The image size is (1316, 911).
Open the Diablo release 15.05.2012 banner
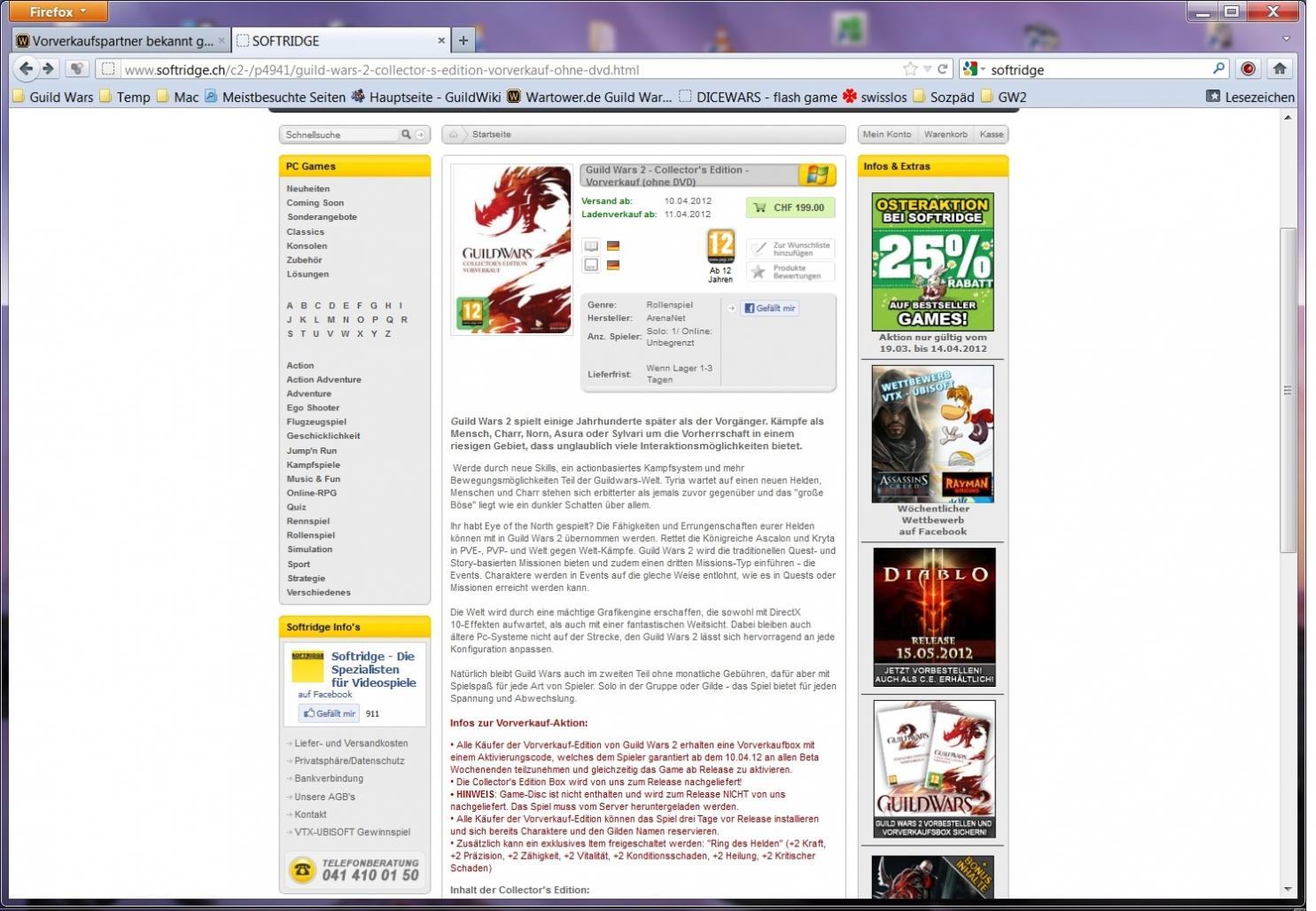click(934, 617)
